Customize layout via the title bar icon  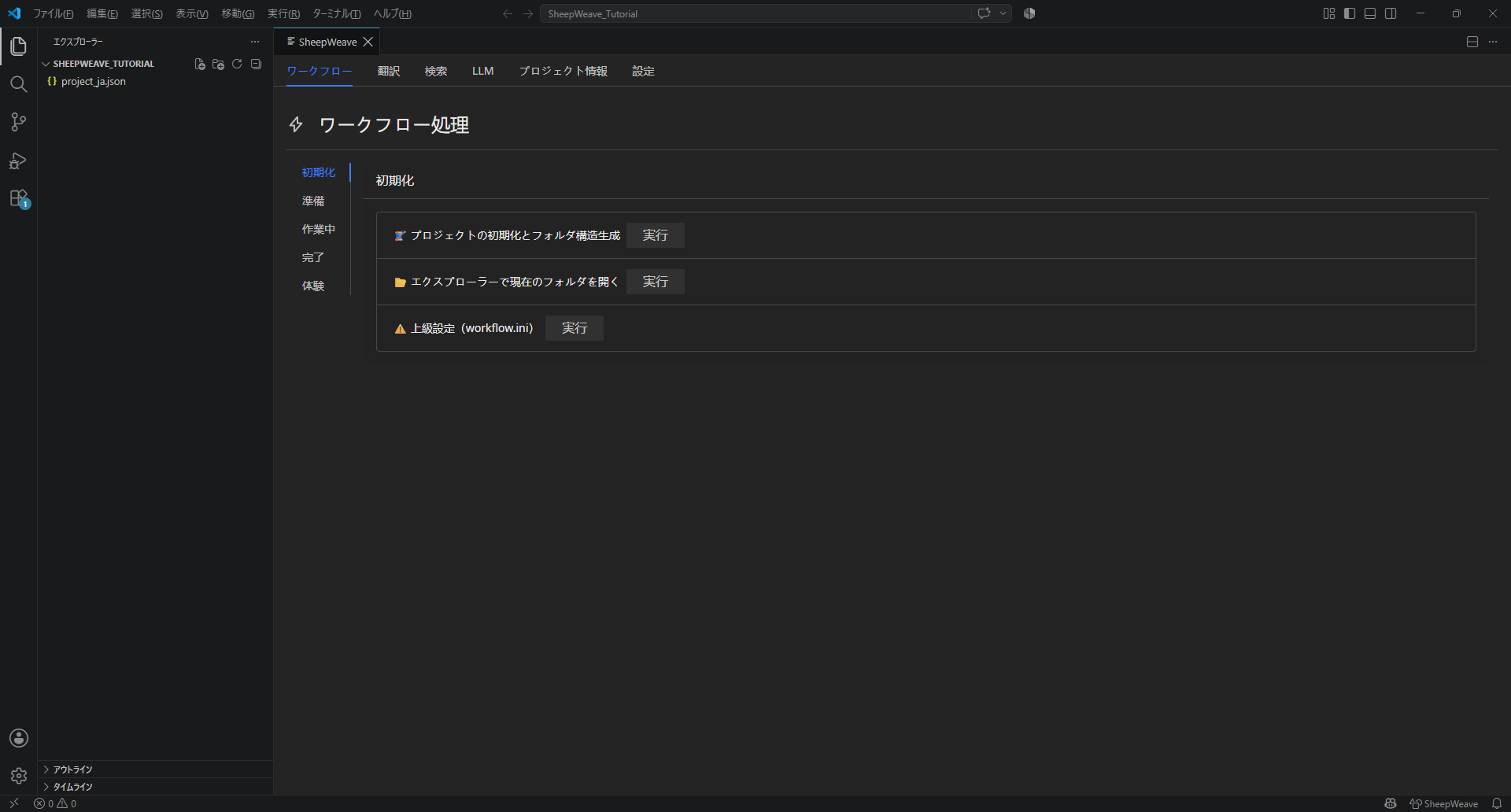coord(1329,13)
